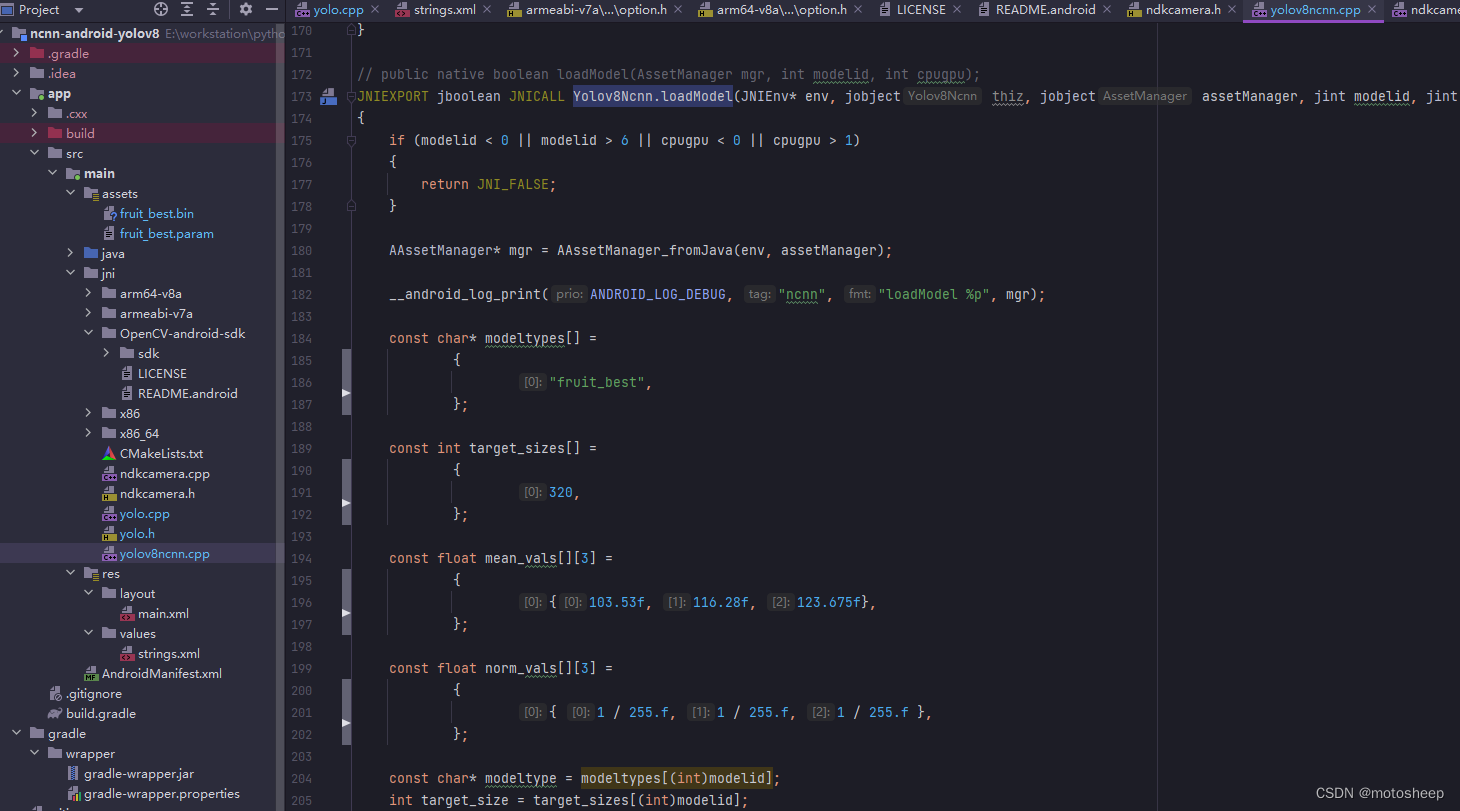Close the strings.xml tab
The image size is (1460, 811).
pyautogui.click(x=487, y=10)
